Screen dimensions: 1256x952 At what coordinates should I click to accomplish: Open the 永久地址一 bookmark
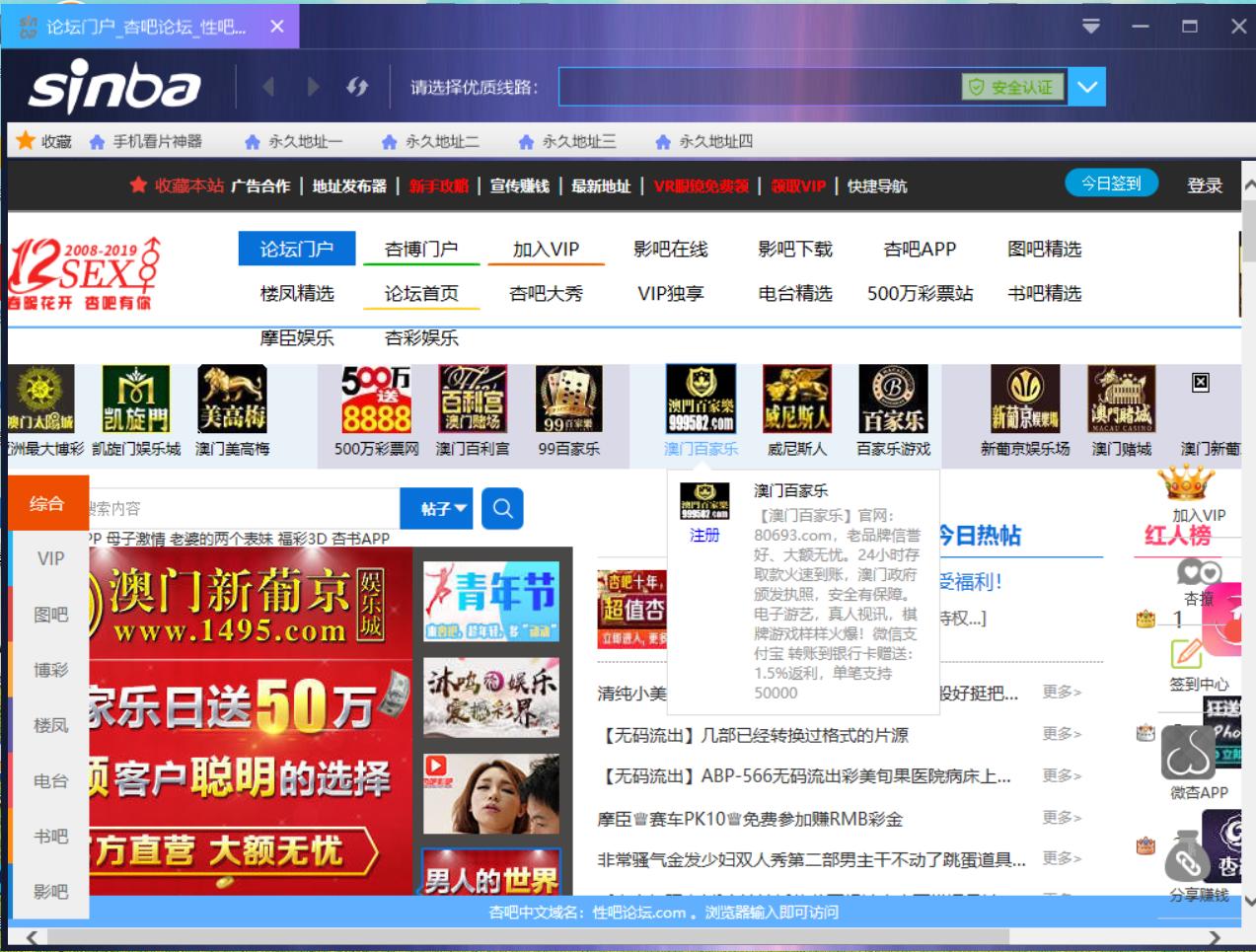(294, 141)
